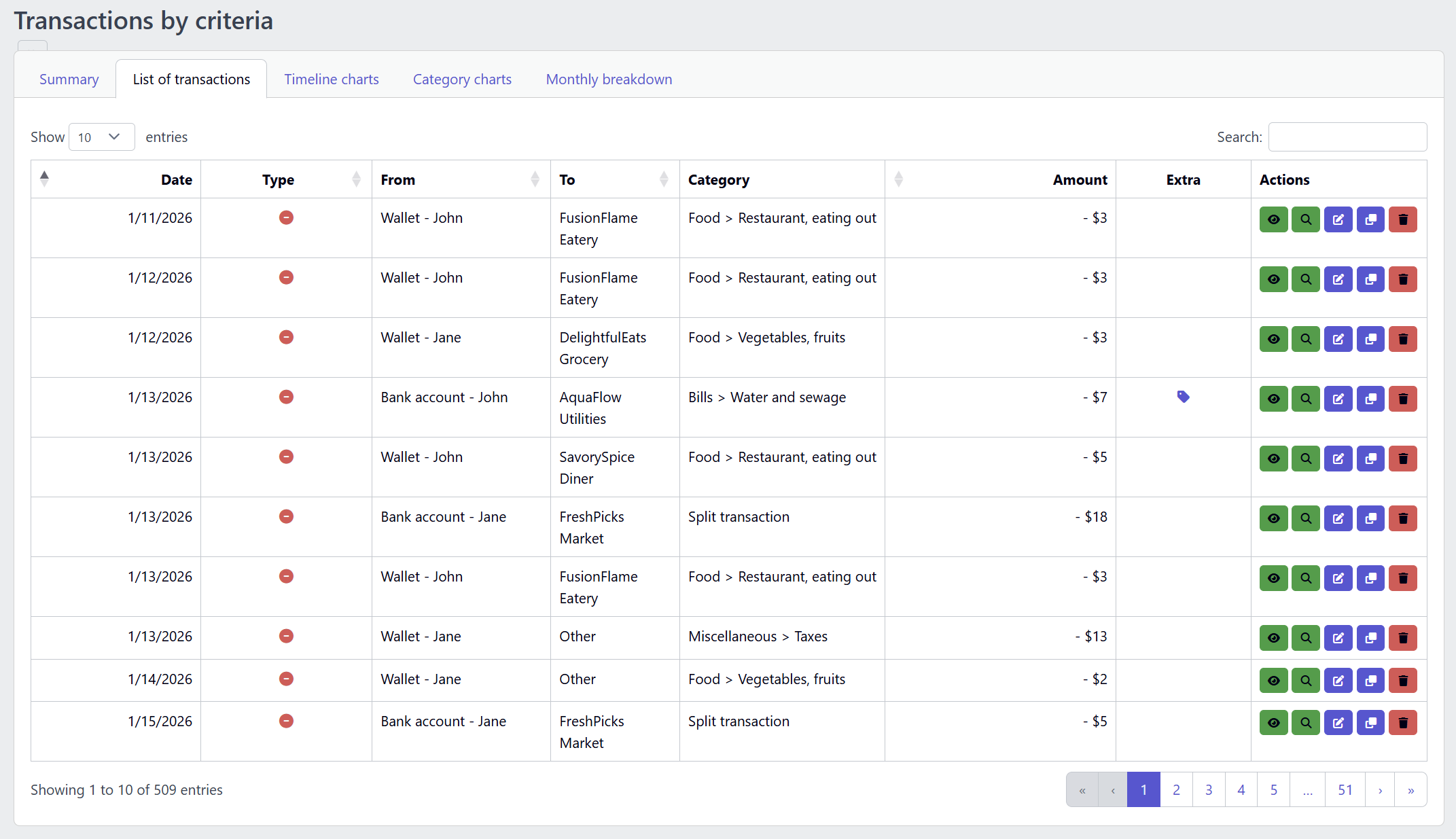Edit the AquaFlow Utilities transaction
The image size is (1456, 839).
1338,399
